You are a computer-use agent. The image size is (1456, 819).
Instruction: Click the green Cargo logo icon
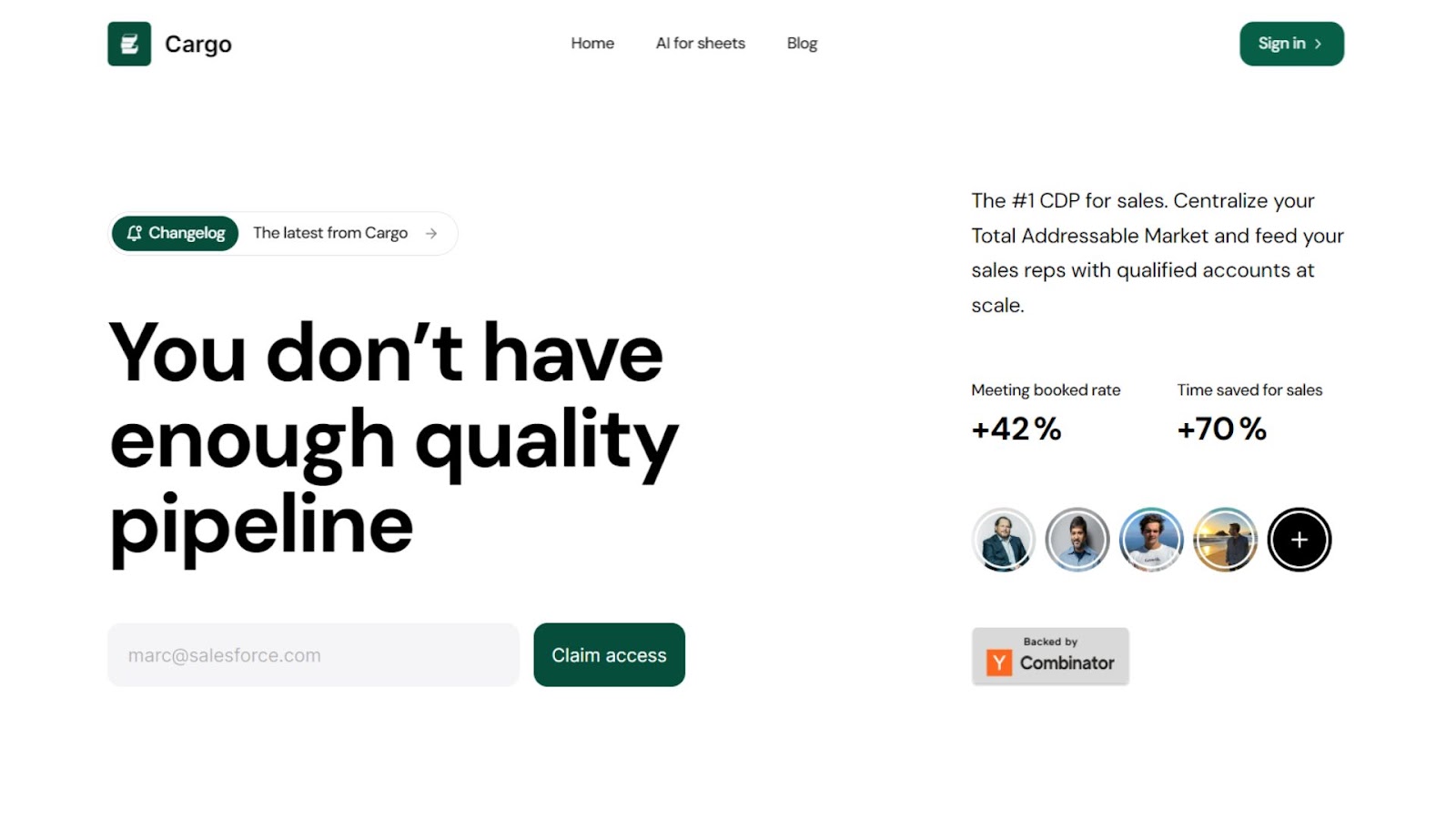point(129,44)
